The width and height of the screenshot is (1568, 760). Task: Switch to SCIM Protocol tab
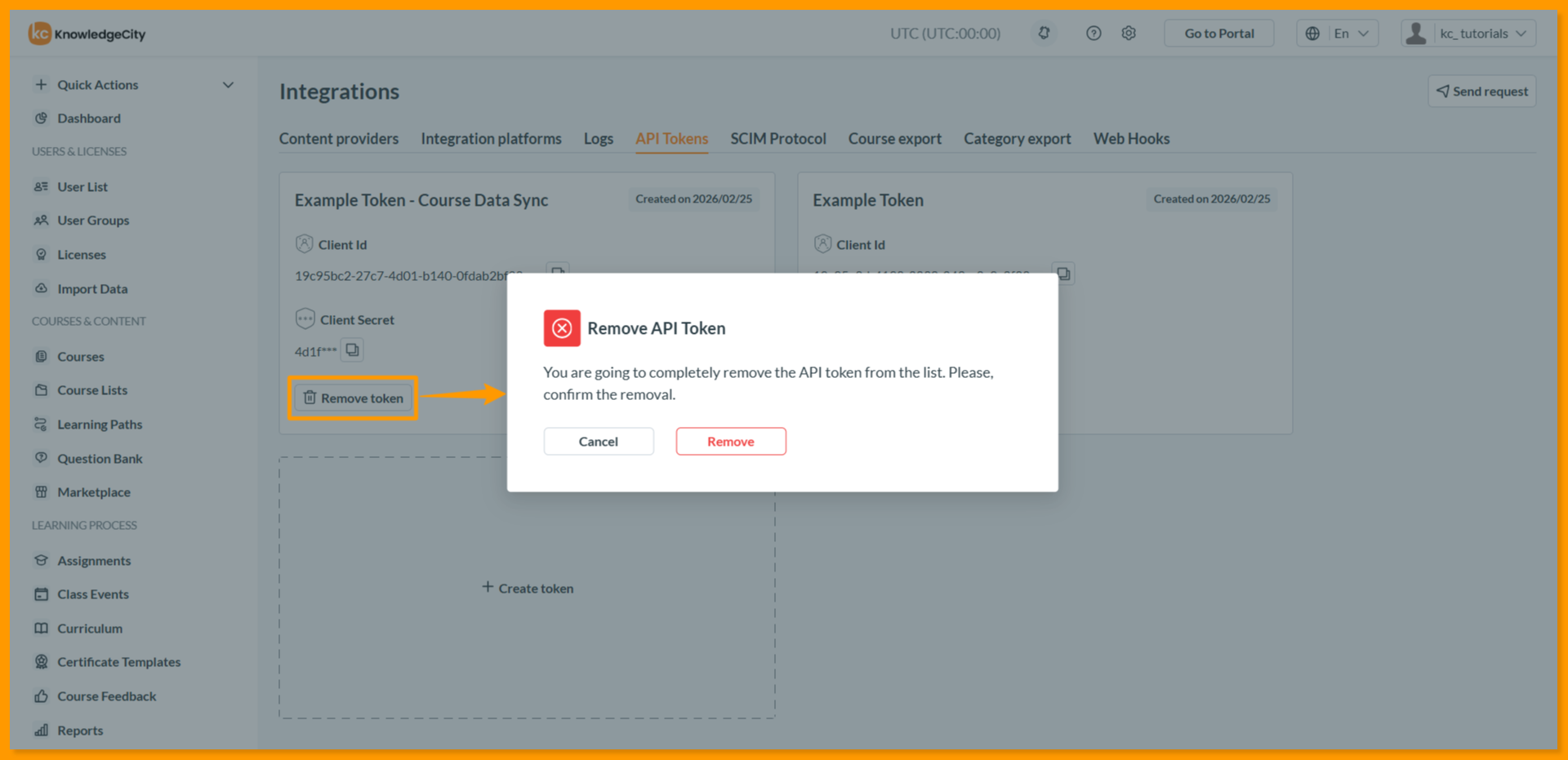coord(778,139)
